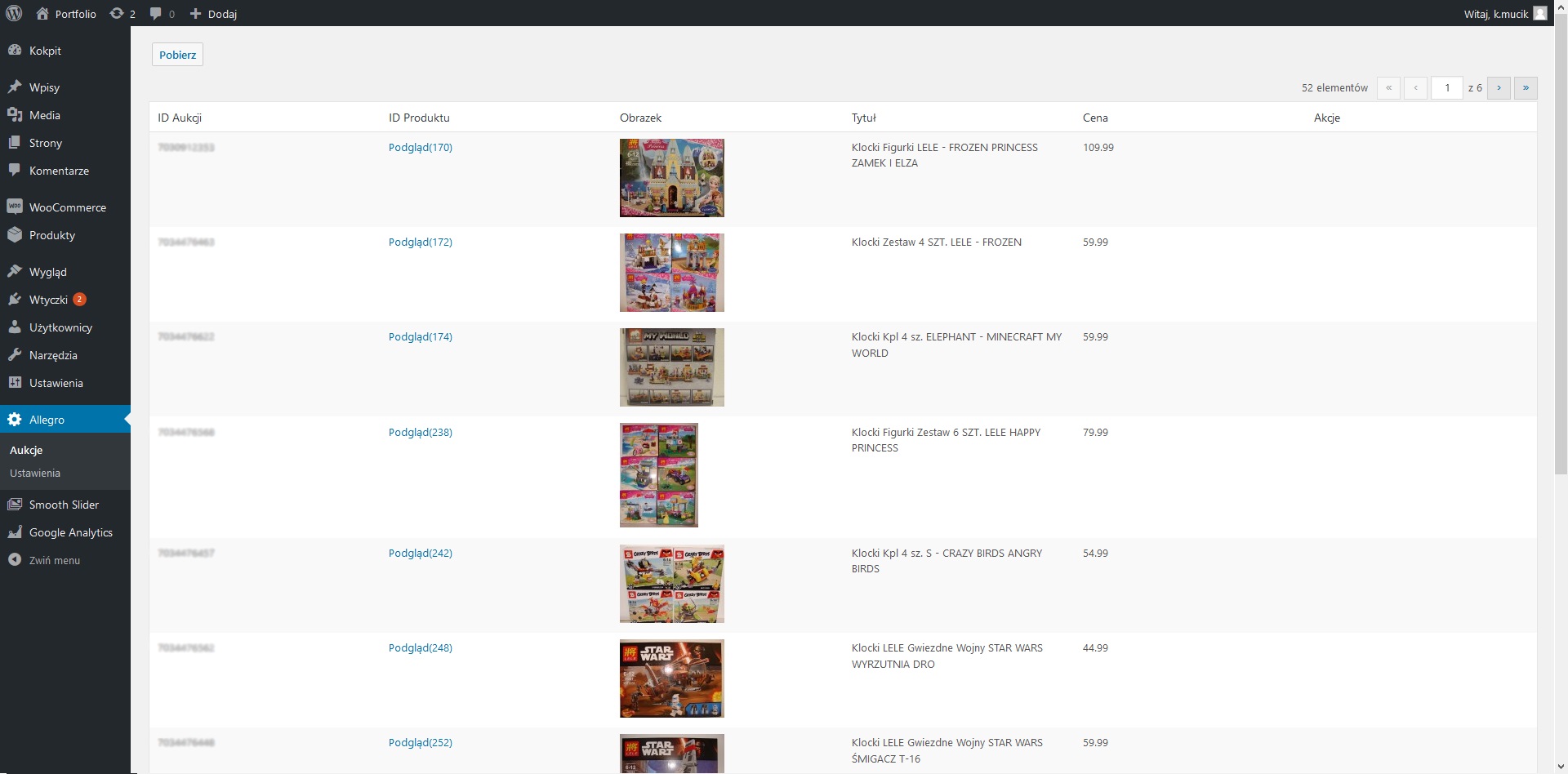This screenshot has height=774, width=1568.
Task: Click the Smooth Slider icon
Action: point(15,504)
